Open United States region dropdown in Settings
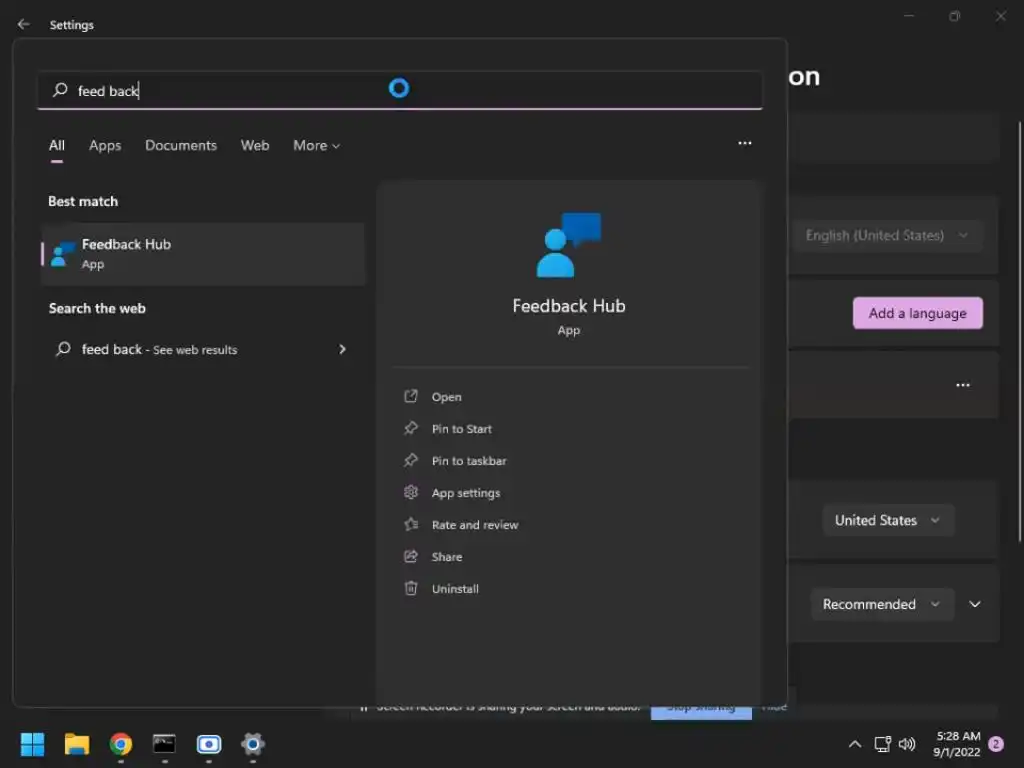 (x=888, y=520)
